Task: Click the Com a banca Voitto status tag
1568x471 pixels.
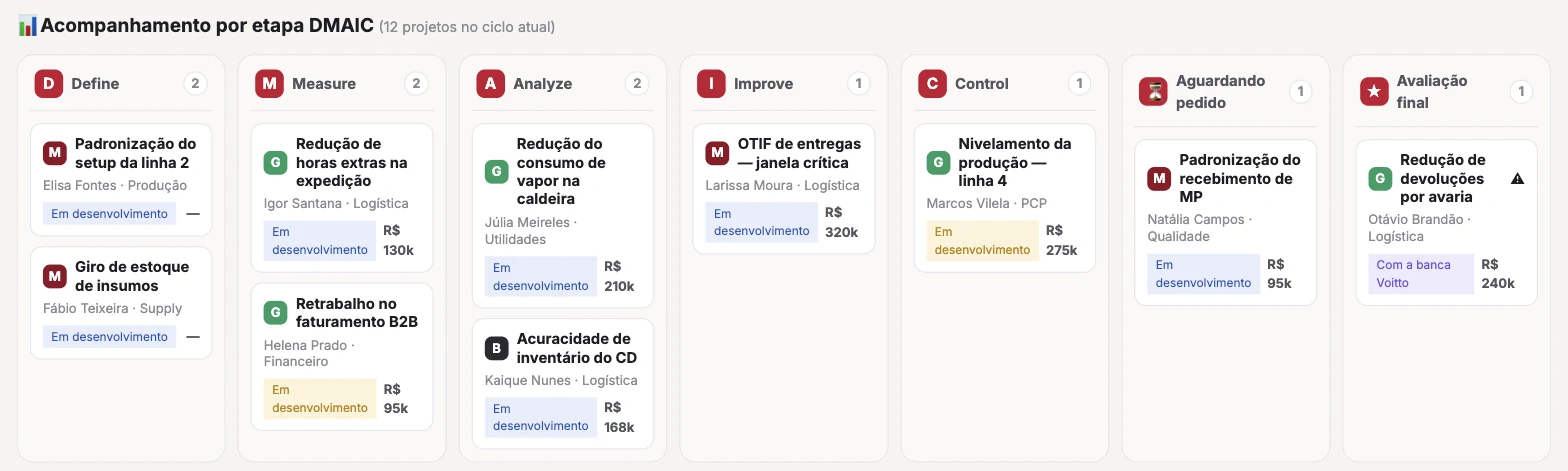Action: click(x=1421, y=274)
